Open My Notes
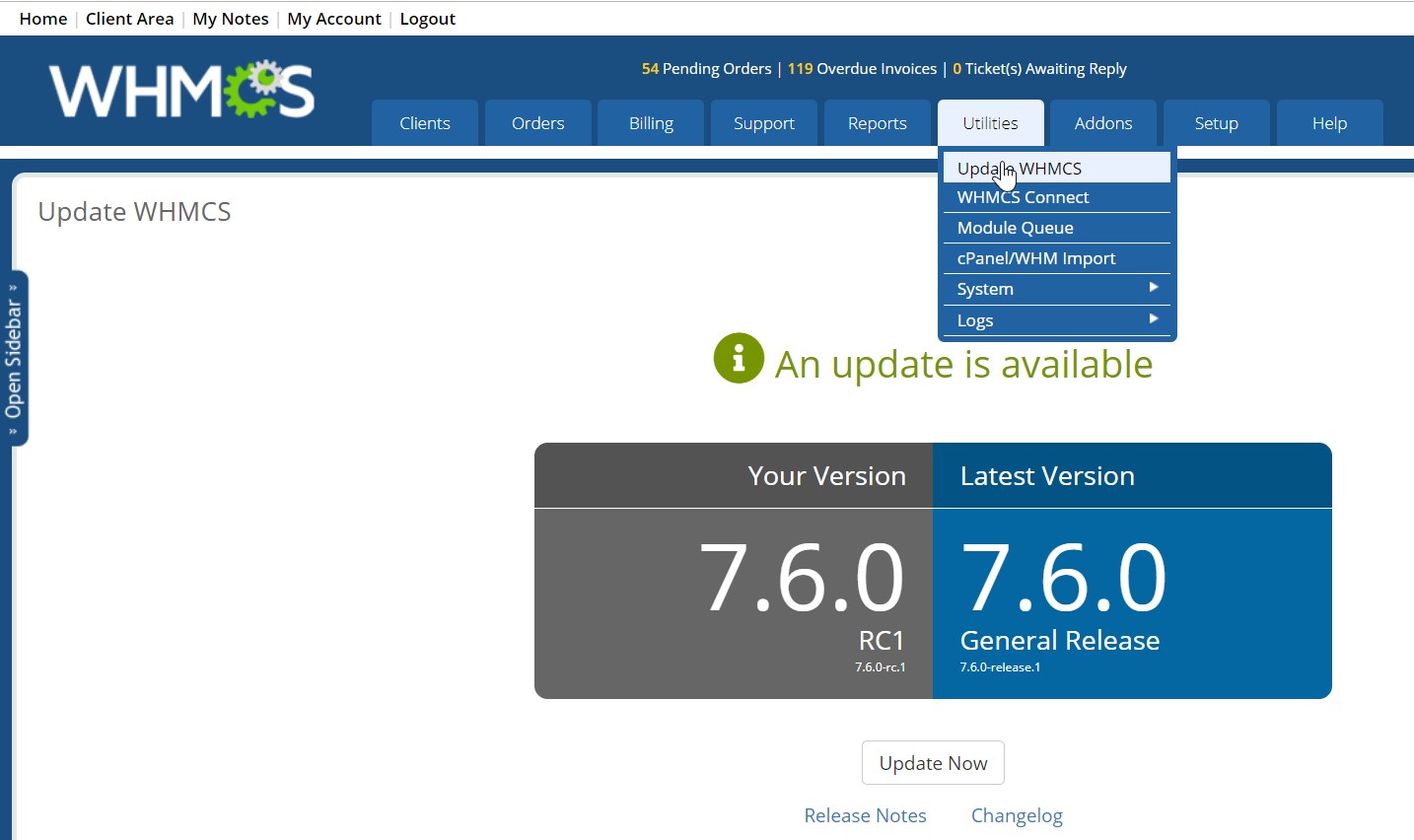The image size is (1414, 840). (x=231, y=19)
